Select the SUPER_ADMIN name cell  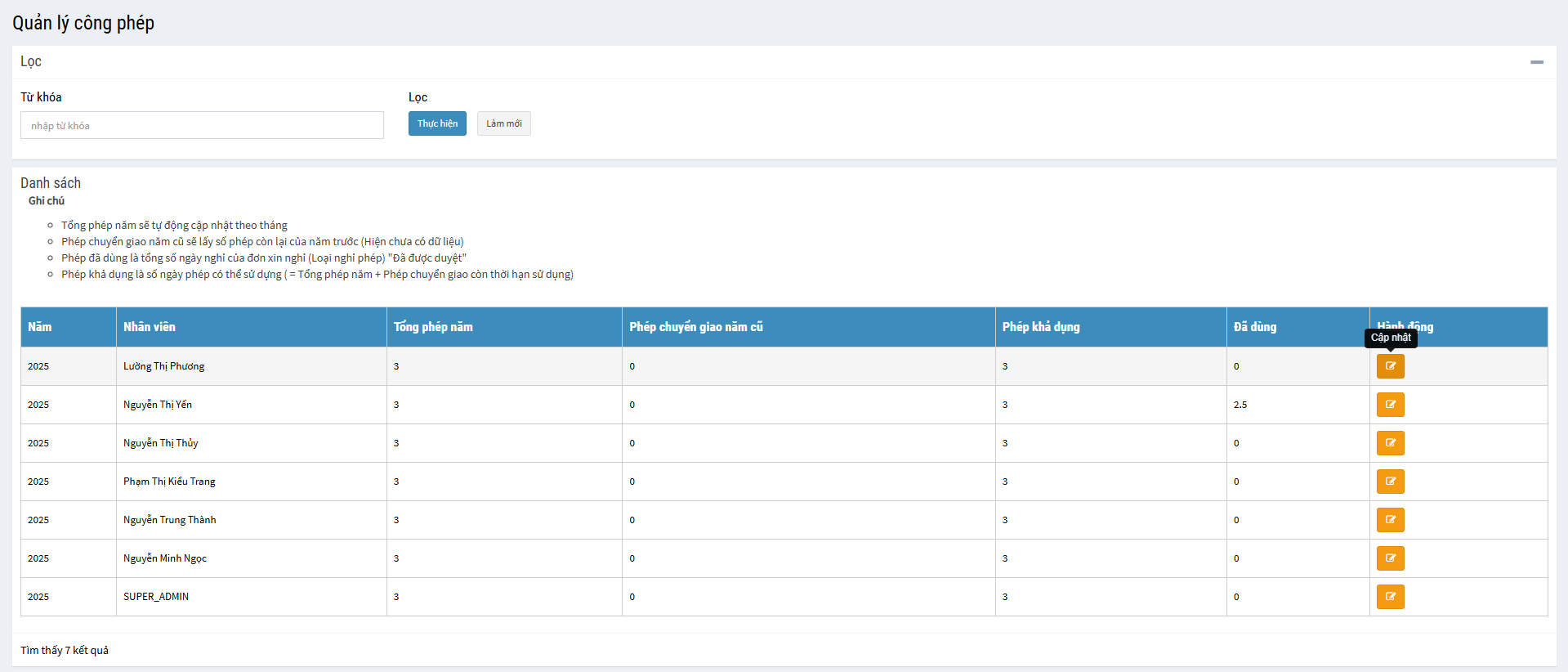pos(156,597)
